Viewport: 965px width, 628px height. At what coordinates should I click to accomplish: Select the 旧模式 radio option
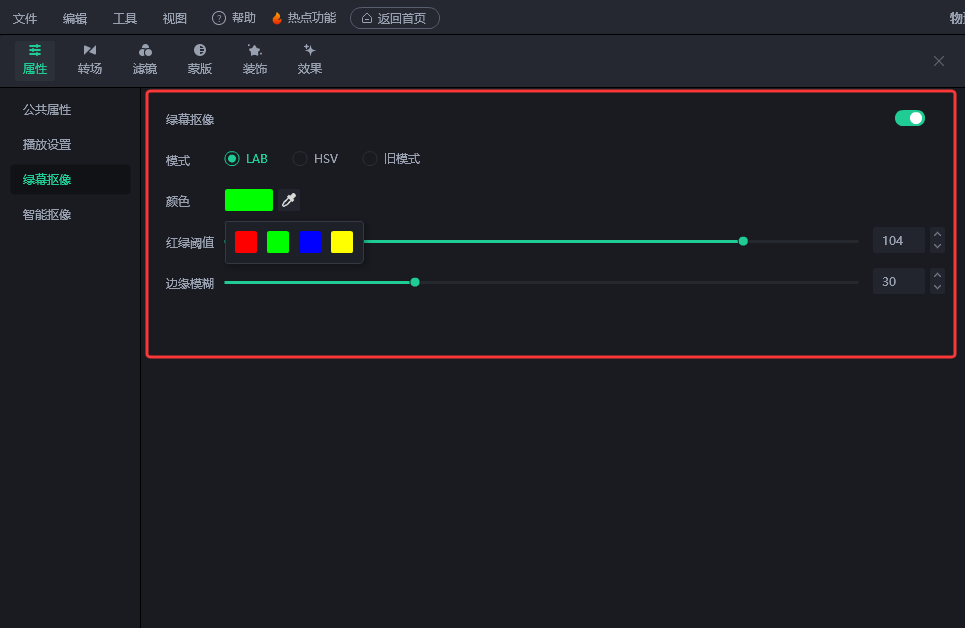[x=370, y=158]
